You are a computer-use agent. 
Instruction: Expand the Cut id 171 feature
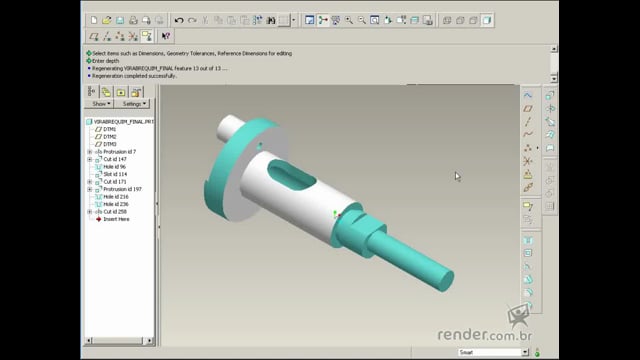point(89,182)
